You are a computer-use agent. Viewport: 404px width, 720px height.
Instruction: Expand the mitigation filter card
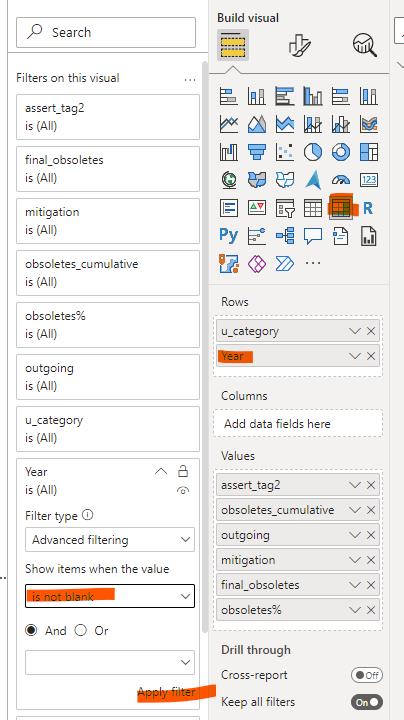(108, 220)
